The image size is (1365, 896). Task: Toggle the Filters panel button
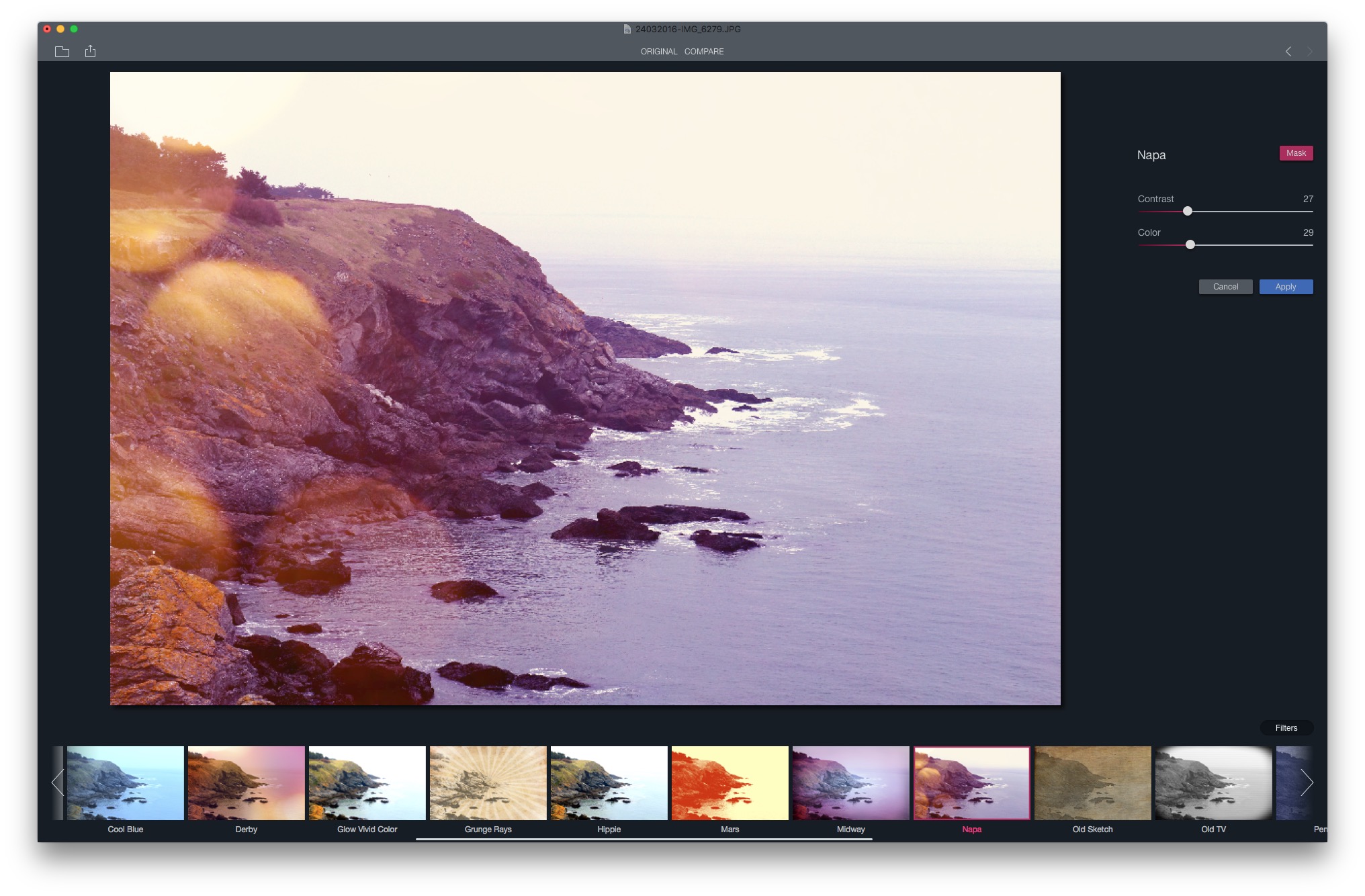(x=1286, y=727)
